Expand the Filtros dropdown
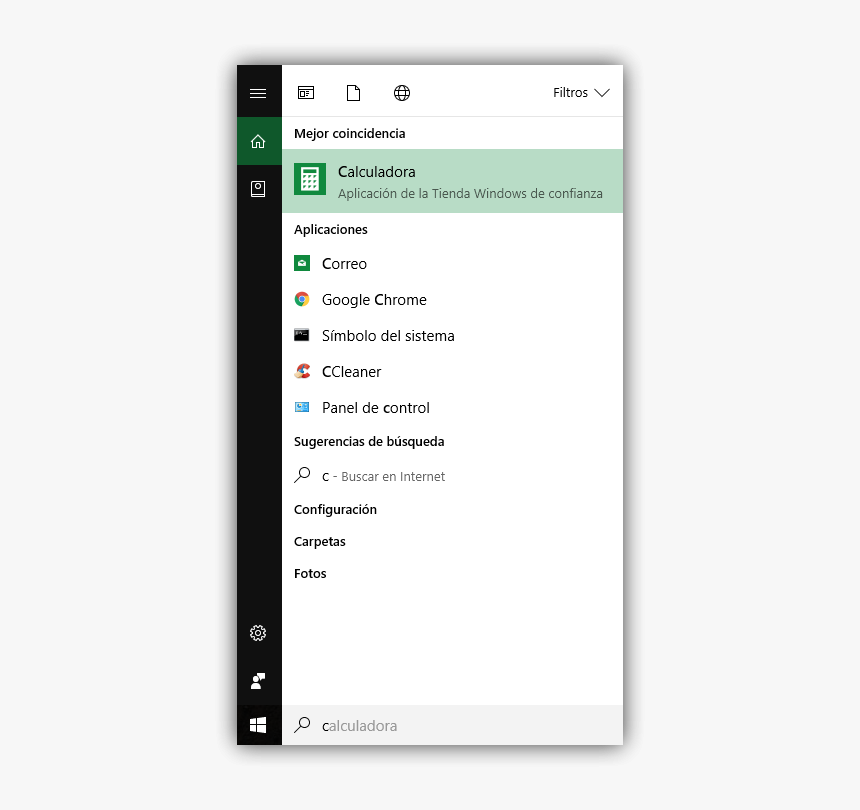860x810 pixels. (581, 92)
